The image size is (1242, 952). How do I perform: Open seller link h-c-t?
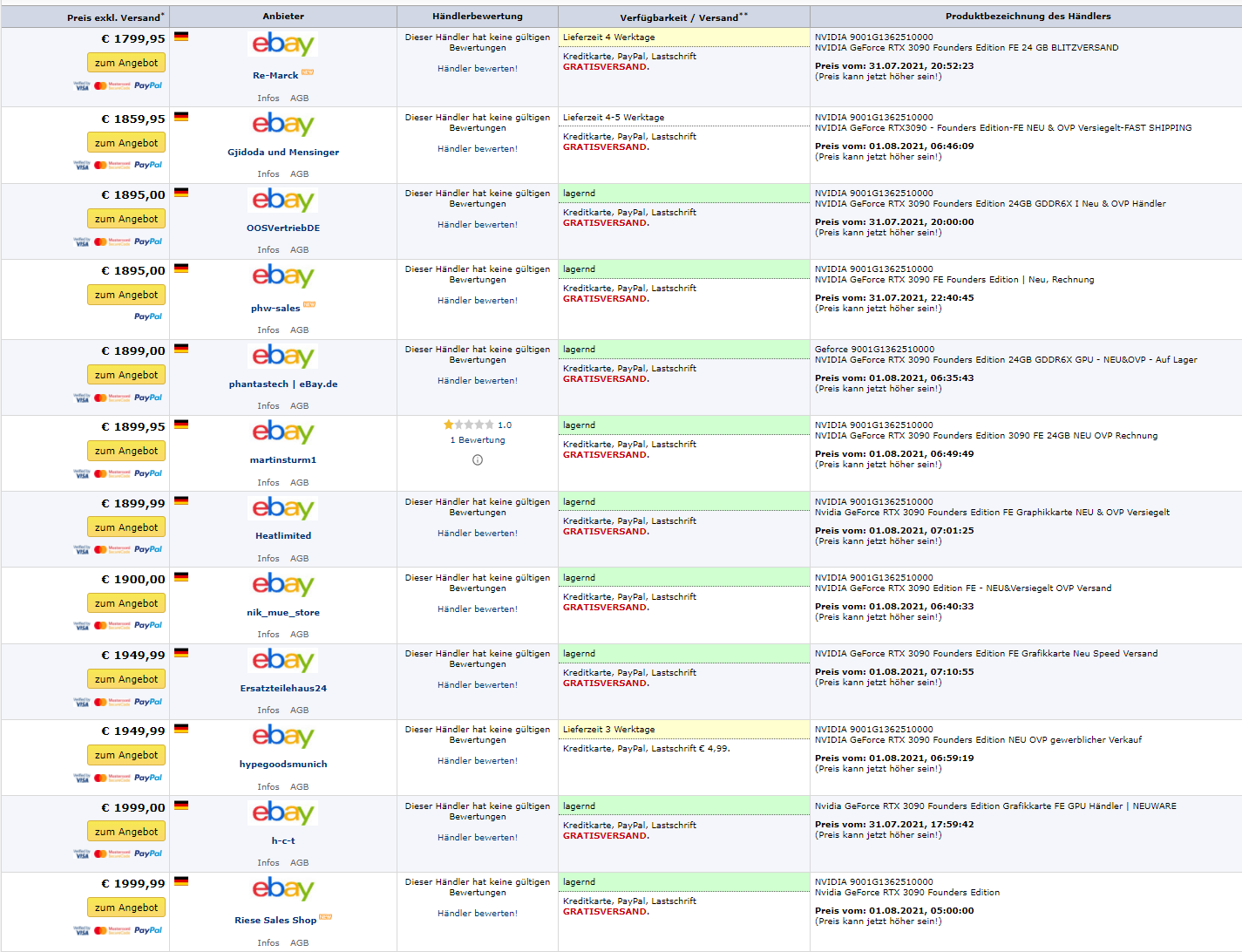point(283,841)
